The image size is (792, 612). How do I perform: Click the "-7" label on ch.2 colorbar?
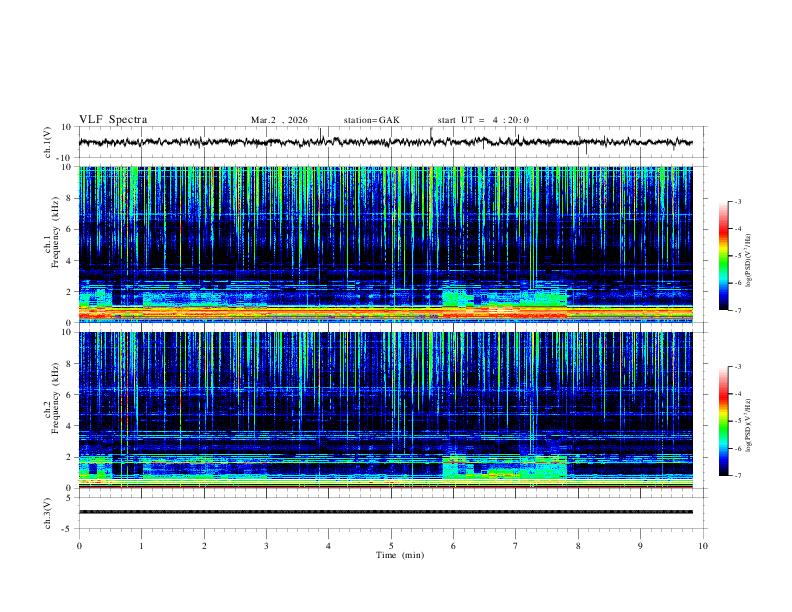click(x=737, y=476)
